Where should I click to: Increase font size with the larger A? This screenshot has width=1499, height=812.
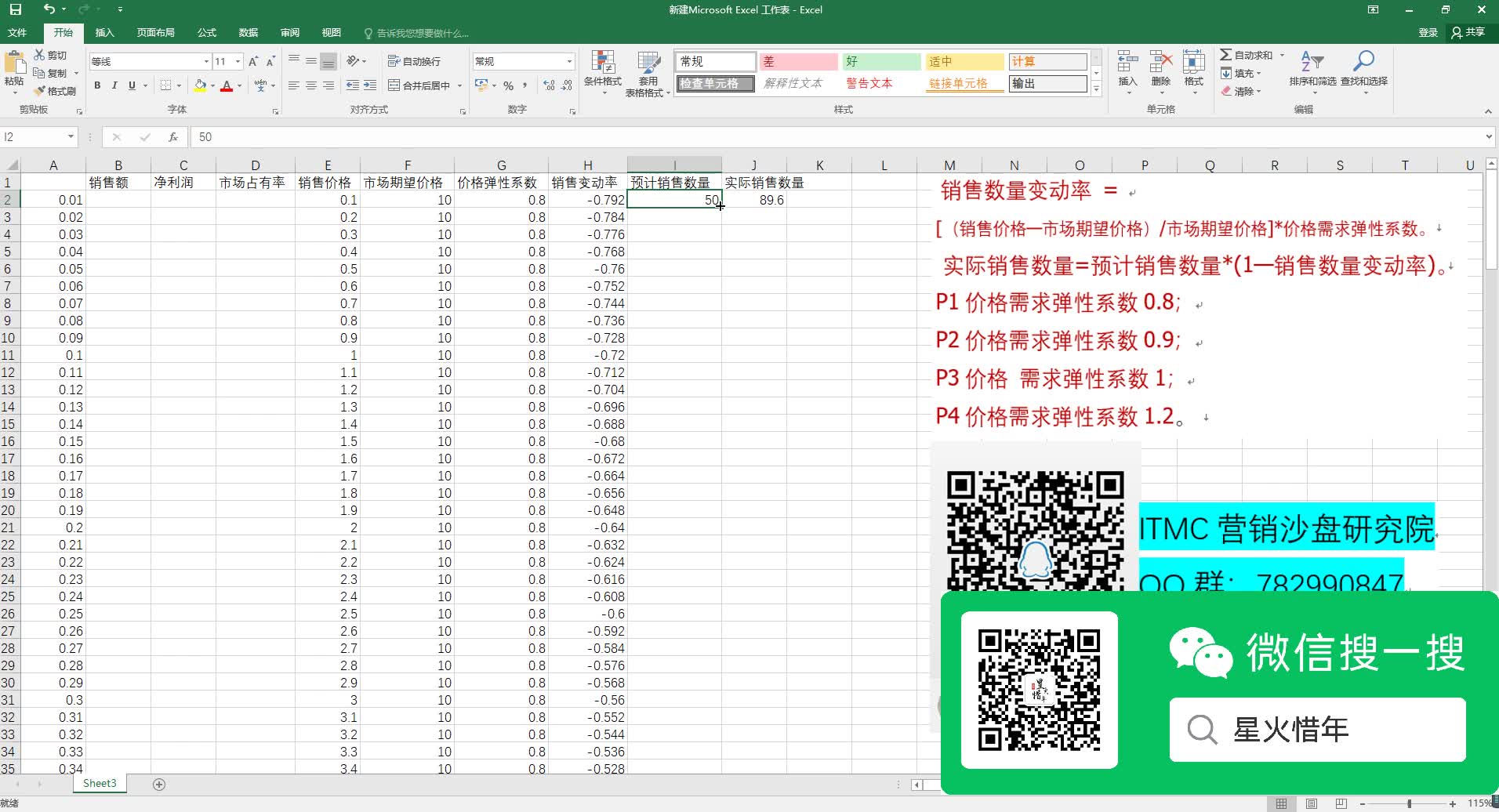[x=253, y=61]
